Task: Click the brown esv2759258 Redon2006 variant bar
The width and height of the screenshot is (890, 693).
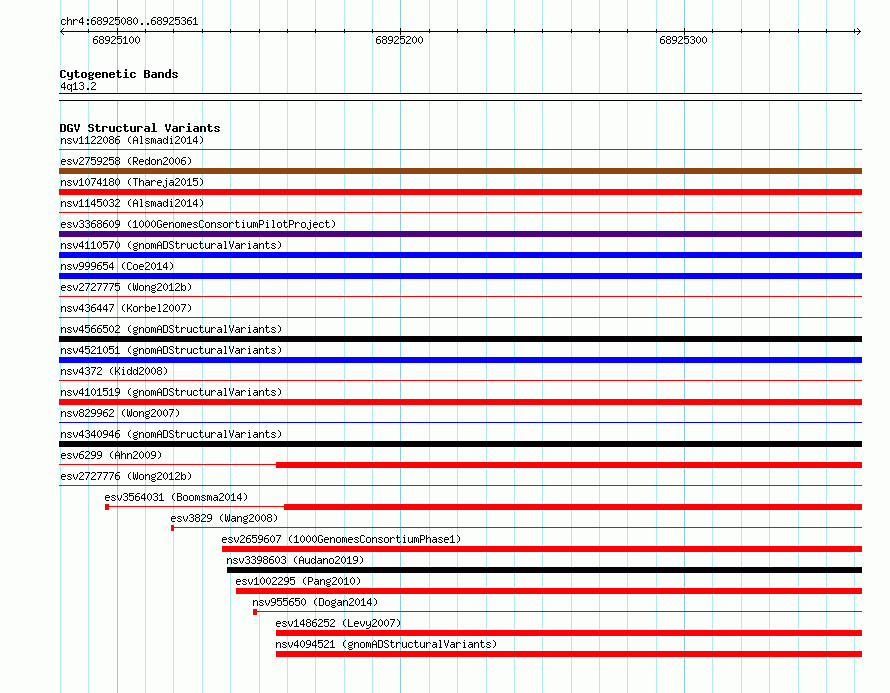Action: [460, 171]
